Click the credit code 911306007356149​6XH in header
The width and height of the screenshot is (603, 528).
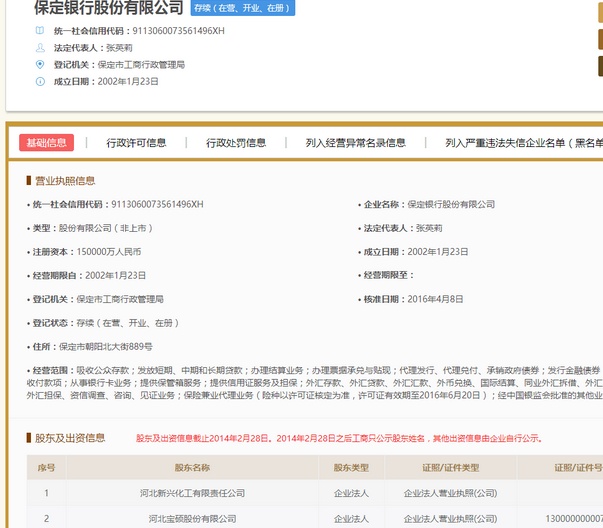point(178,31)
